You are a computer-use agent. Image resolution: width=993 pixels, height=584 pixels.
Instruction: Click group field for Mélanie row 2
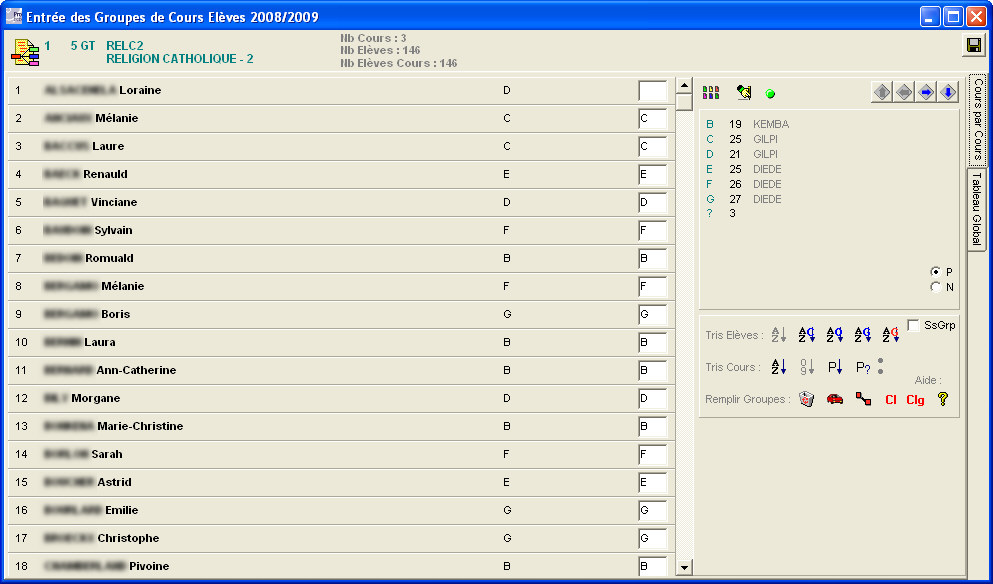pyautogui.click(x=652, y=118)
